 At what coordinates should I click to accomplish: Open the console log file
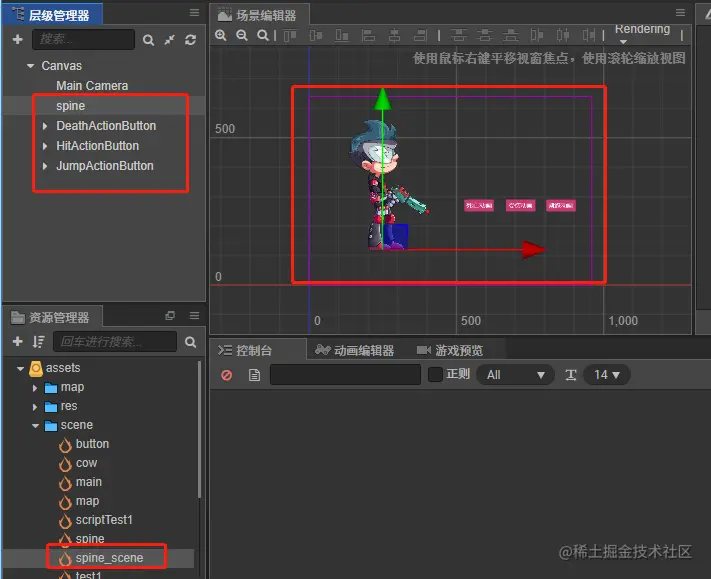click(254, 375)
